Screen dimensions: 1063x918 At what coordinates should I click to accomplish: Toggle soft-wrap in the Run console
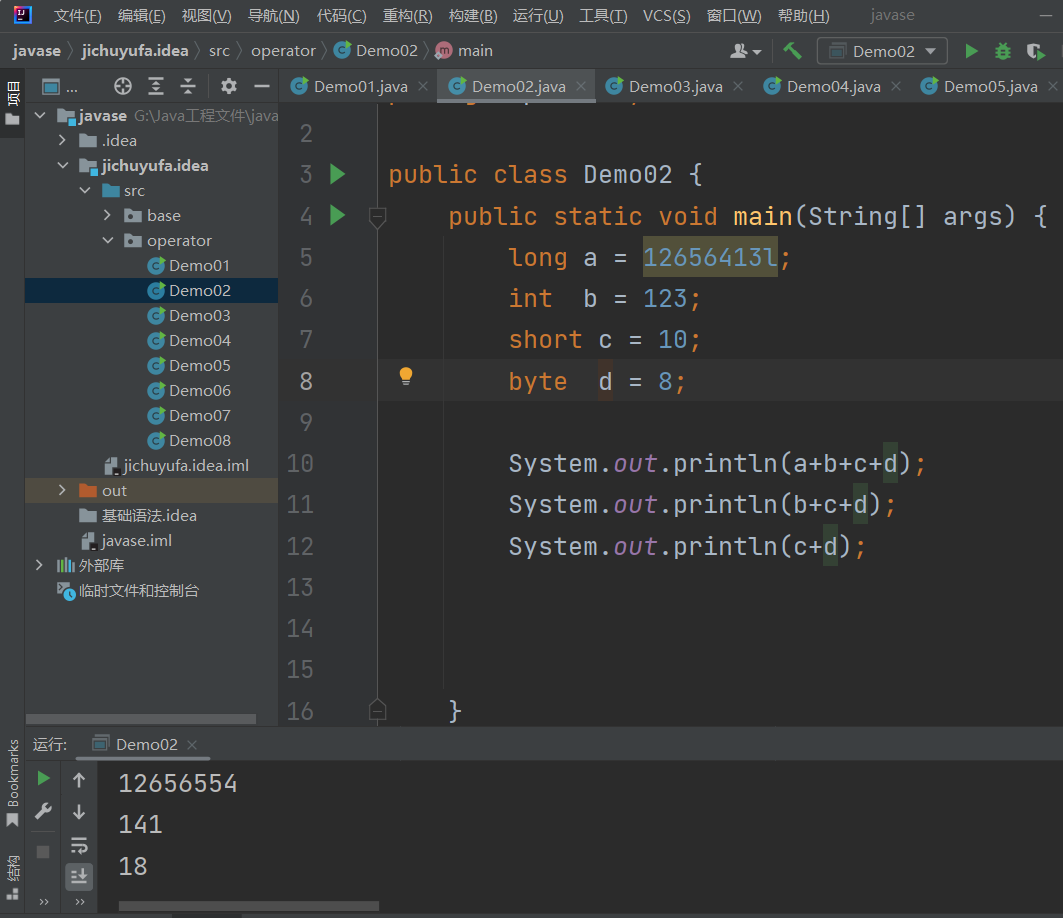point(79,845)
